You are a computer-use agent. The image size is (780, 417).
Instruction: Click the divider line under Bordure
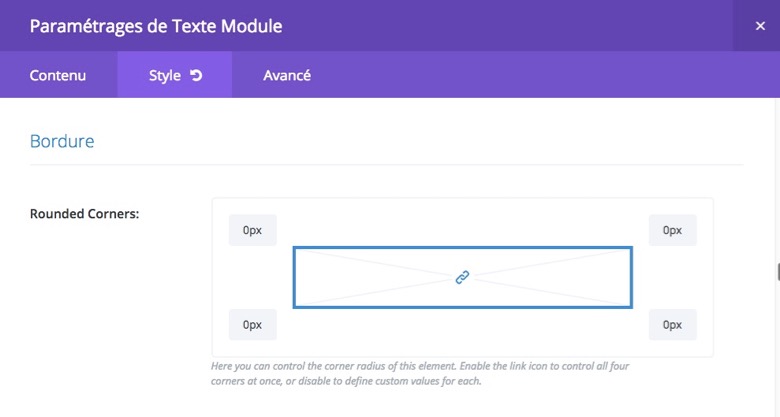click(x=387, y=164)
